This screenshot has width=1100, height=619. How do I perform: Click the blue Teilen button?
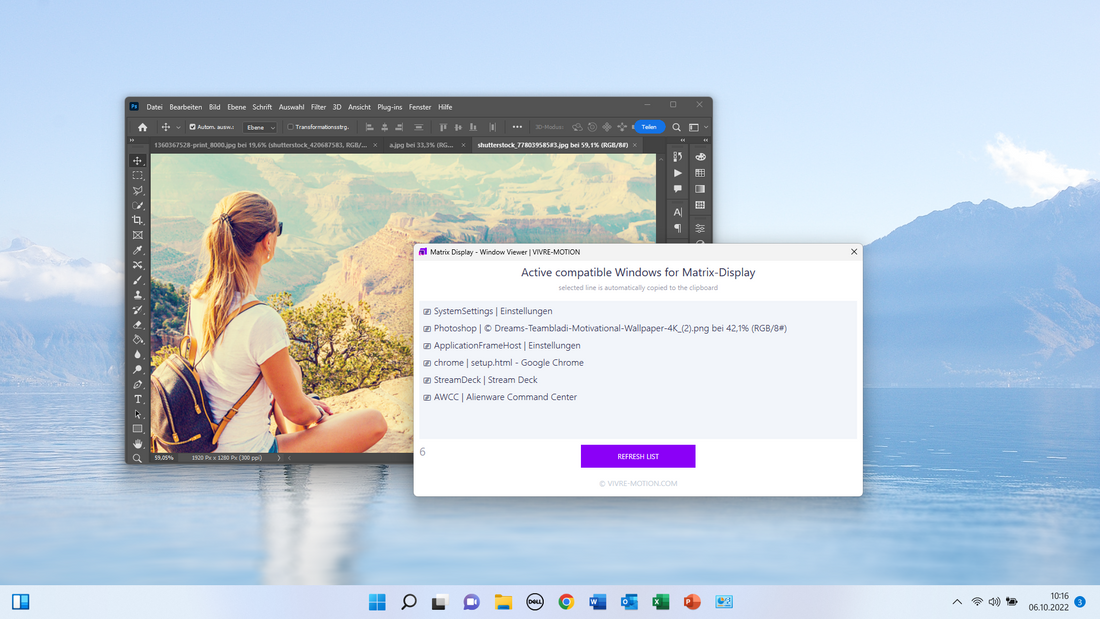click(x=649, y=127)
